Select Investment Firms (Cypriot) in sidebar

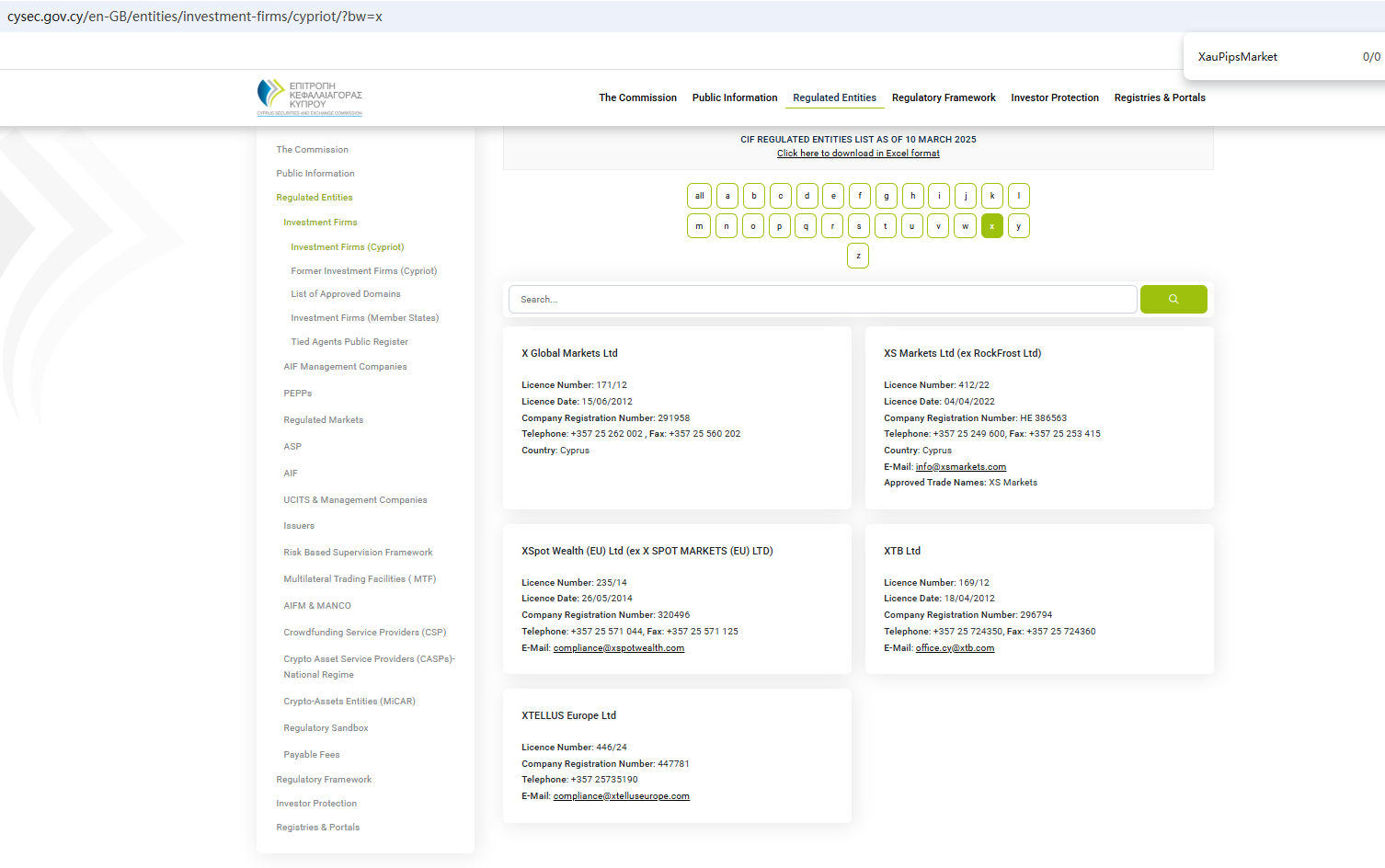[348, 247]
